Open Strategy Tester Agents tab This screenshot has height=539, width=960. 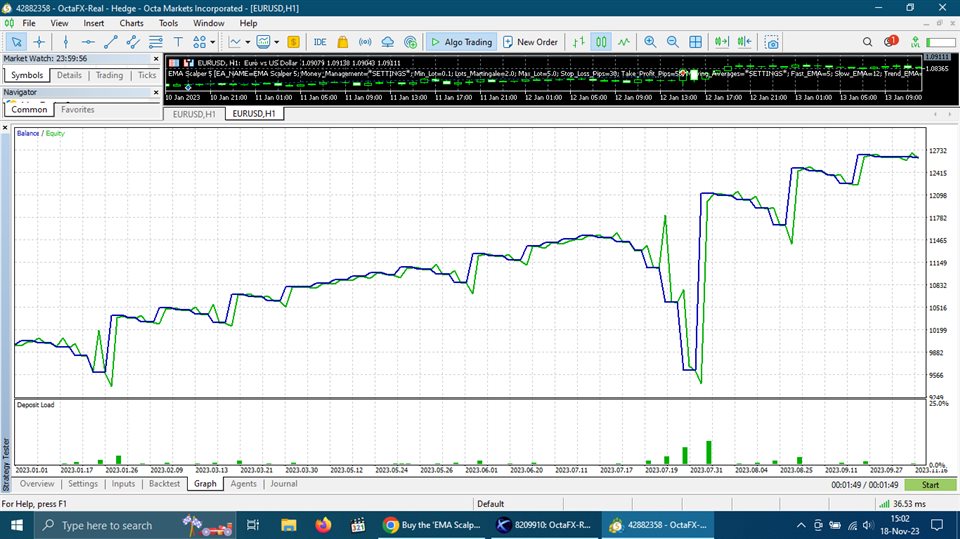243,484
